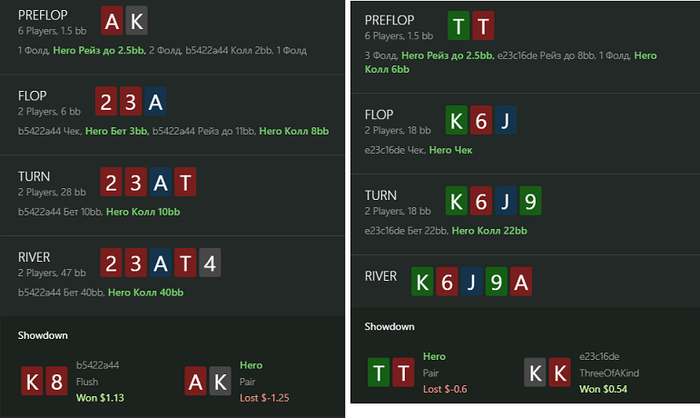Click the gray K card in left preflop hand
The image size is (700, 418).
pos(136,21)
